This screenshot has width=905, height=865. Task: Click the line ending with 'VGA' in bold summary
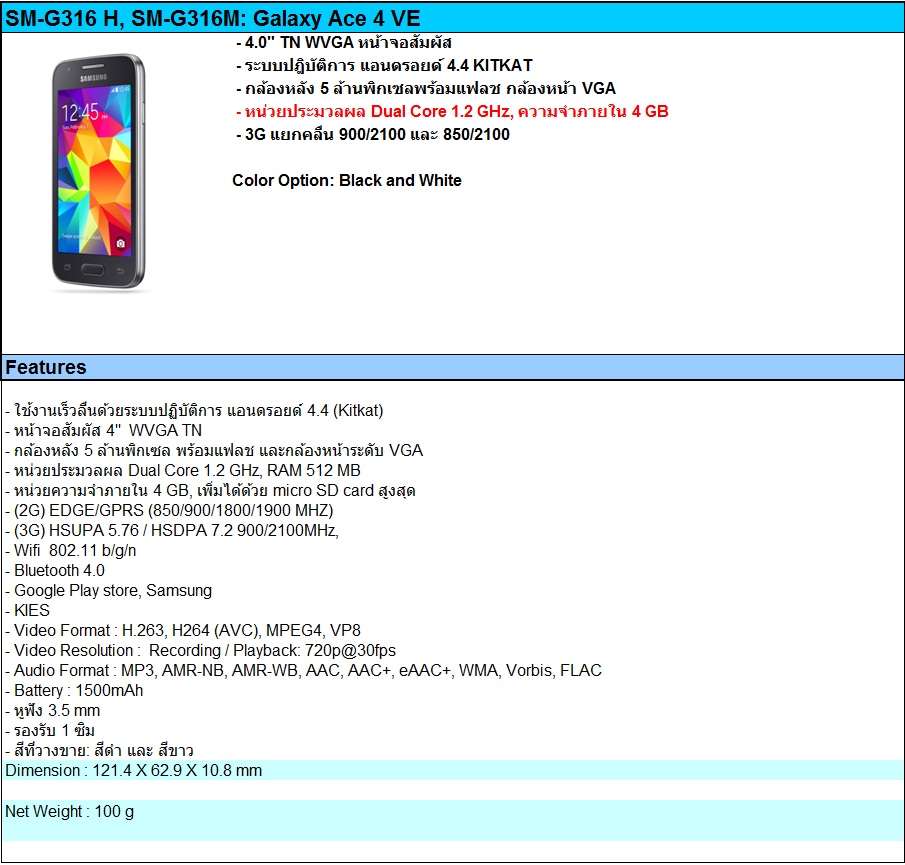pos(426,89)
